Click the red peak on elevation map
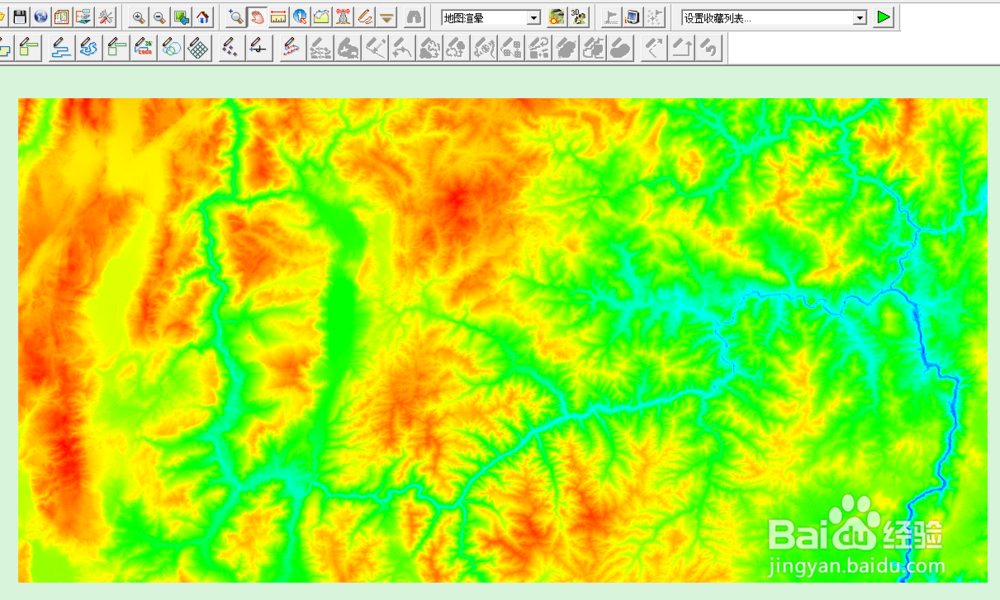 (457, 201)
